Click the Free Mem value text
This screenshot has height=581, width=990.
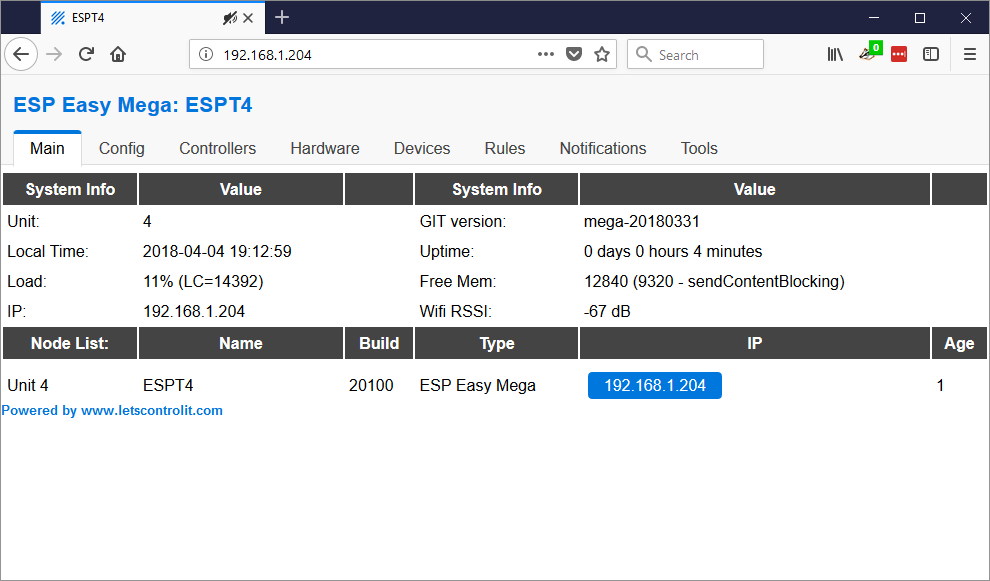[714, 282]
